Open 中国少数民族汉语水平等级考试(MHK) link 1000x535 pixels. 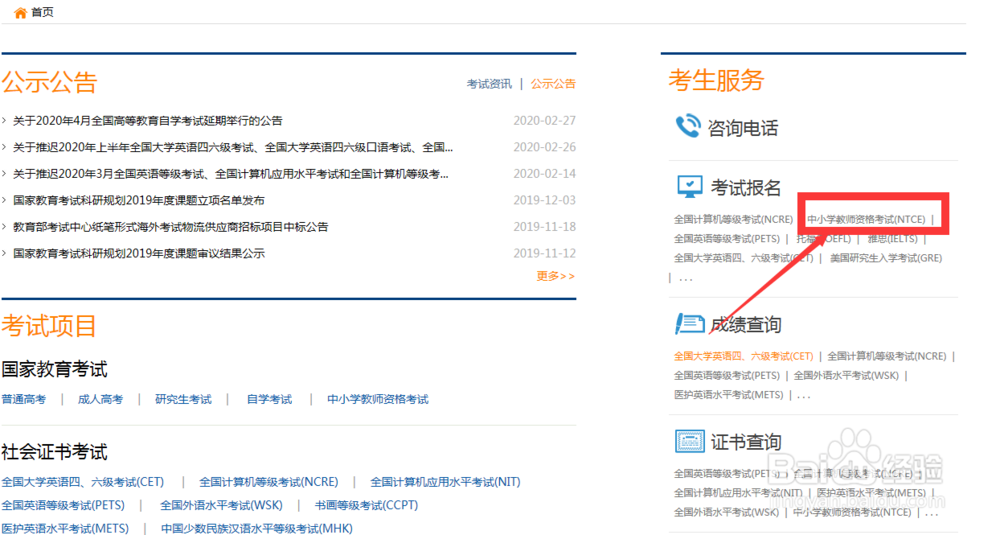tap(256, 528)
